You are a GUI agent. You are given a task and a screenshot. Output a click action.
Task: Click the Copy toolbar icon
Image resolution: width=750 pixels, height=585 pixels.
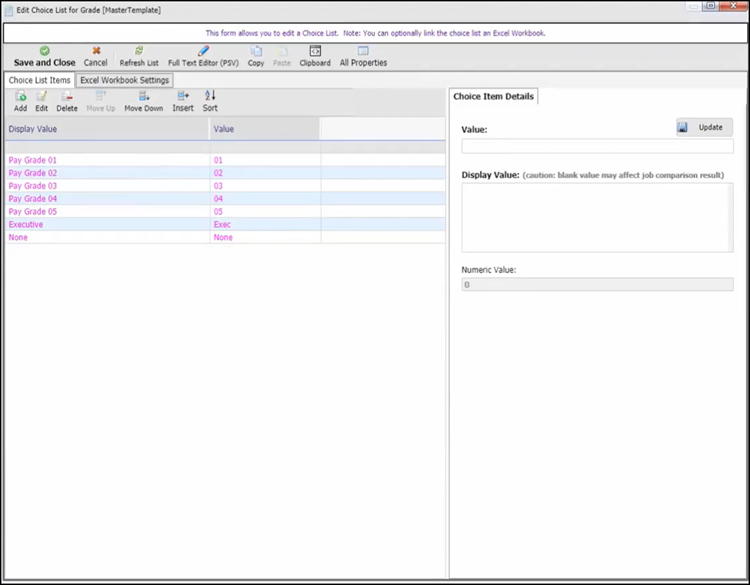[x=256, y=51]
